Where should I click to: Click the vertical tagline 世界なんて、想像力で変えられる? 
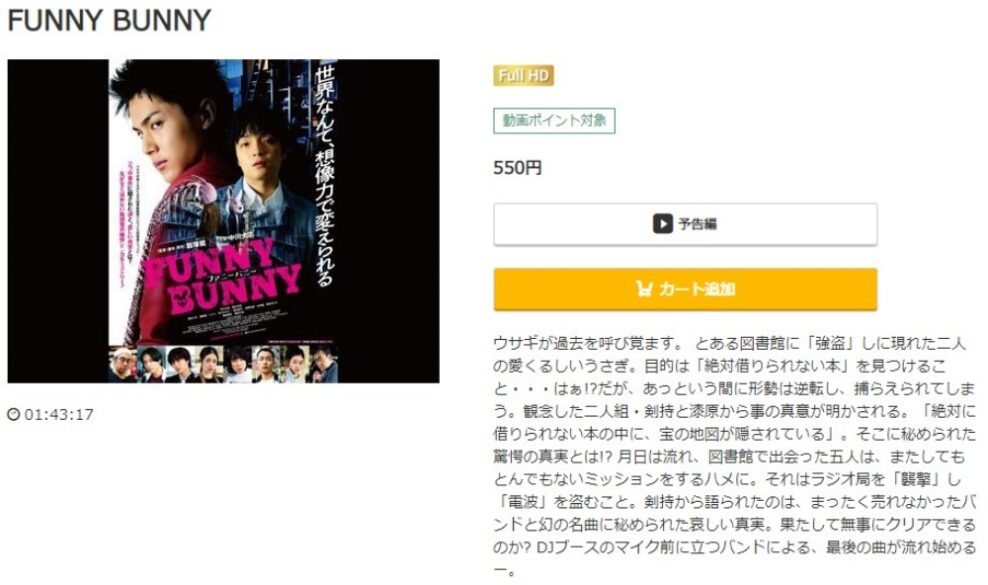(x=324, y=175)
